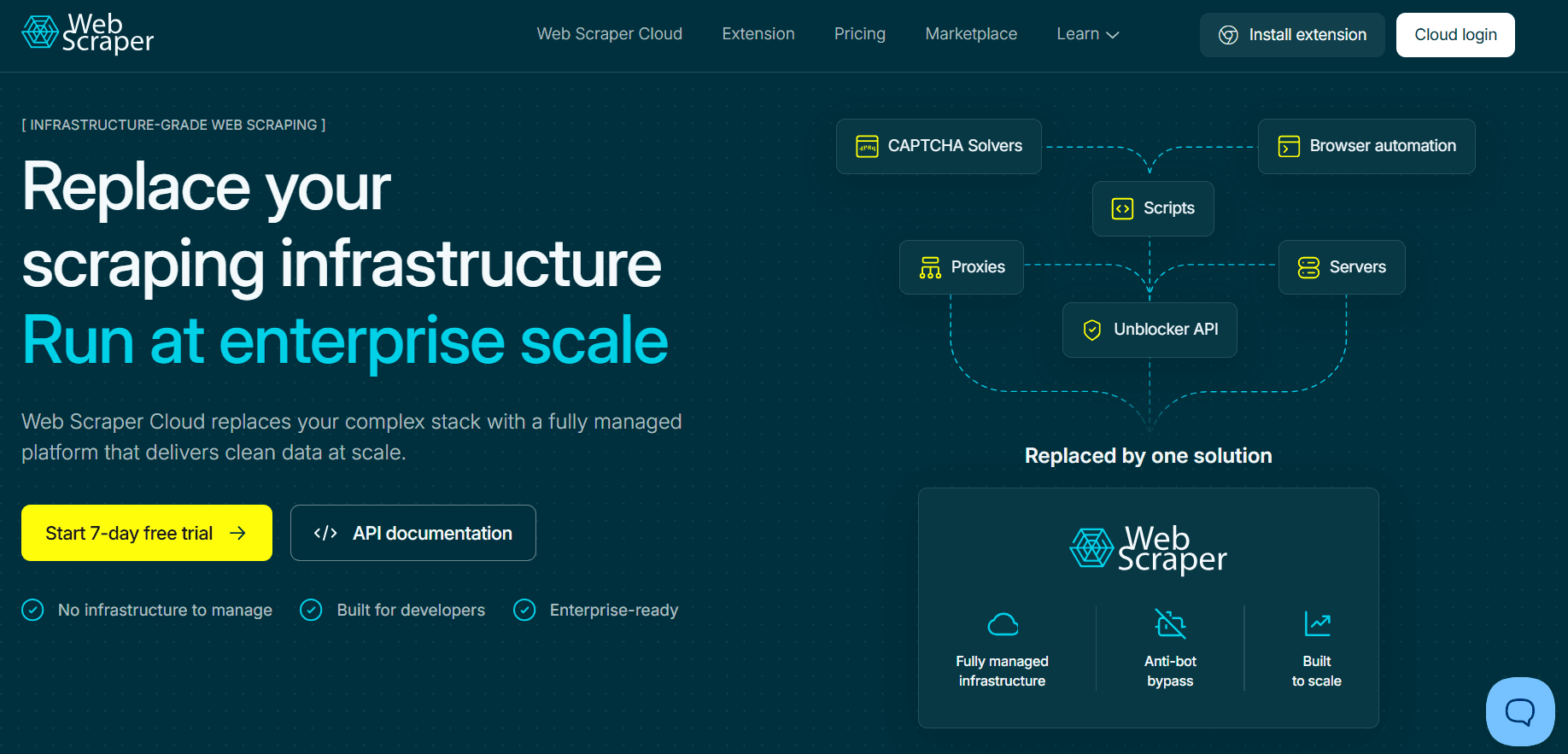Click the checkmark icon beside Enterprise-ready
The width and height of the screenshot is (1568, 754).
click(x=524, y=610)
